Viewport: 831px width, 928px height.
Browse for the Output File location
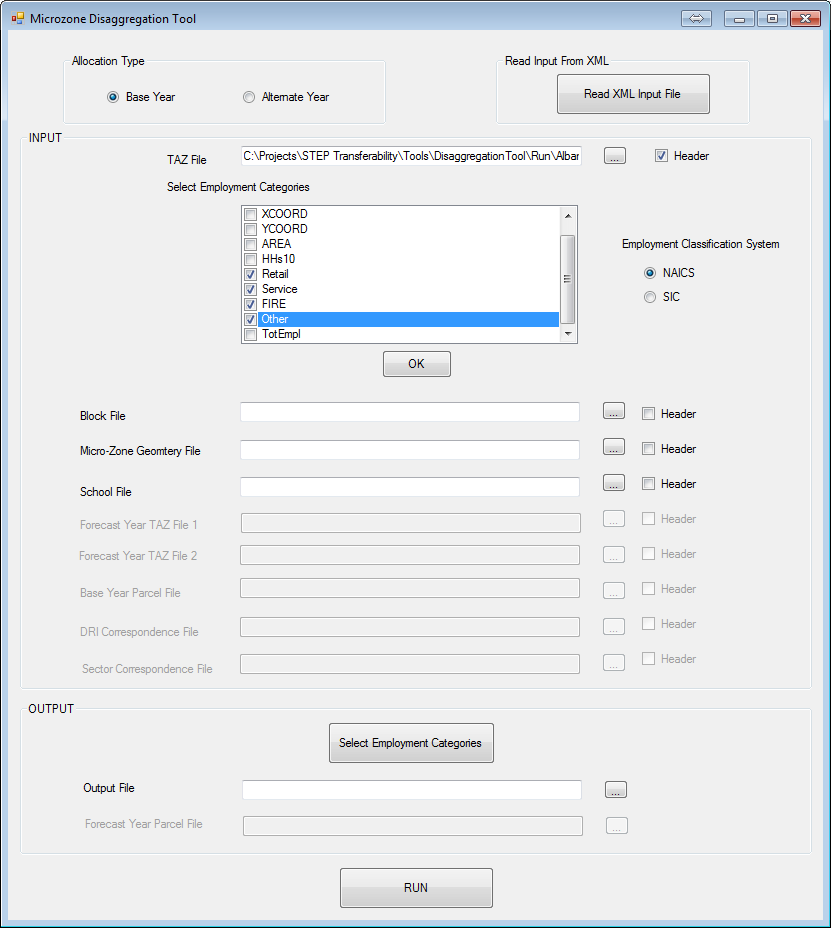[616, 790]
